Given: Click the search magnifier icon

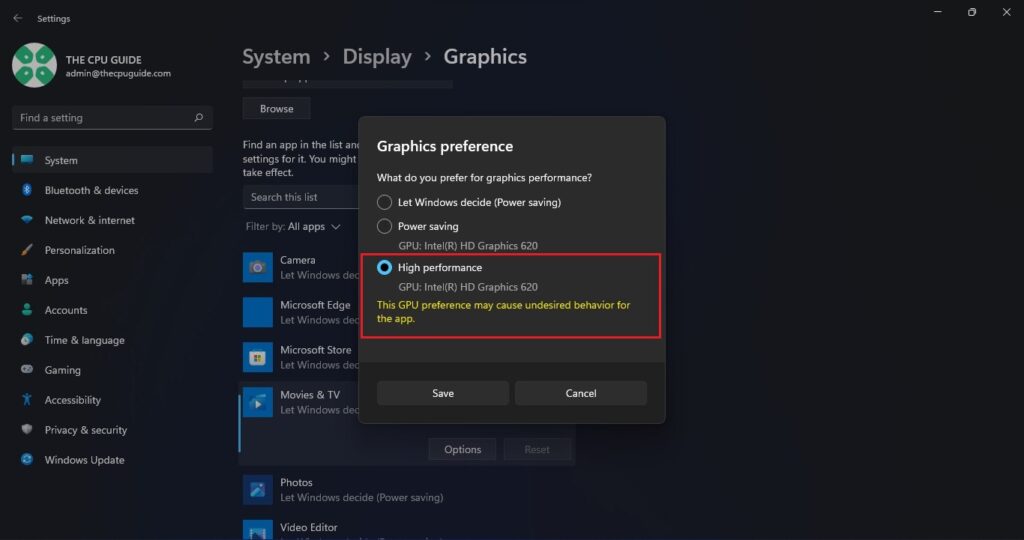Looking at the screenshot, I should coord(199,118).
